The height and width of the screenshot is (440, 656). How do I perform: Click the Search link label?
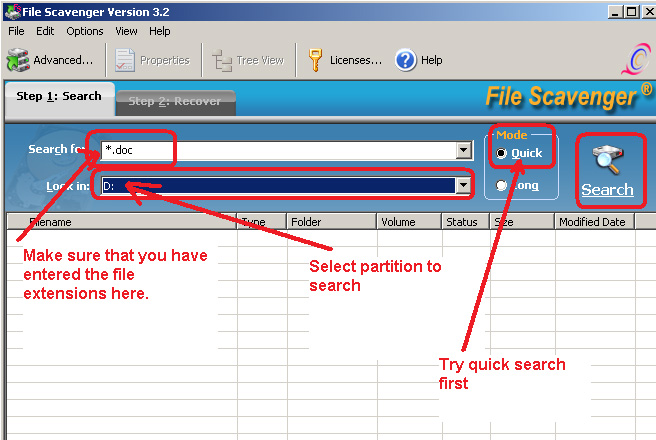pyautogui.click(x=607, y=189)
